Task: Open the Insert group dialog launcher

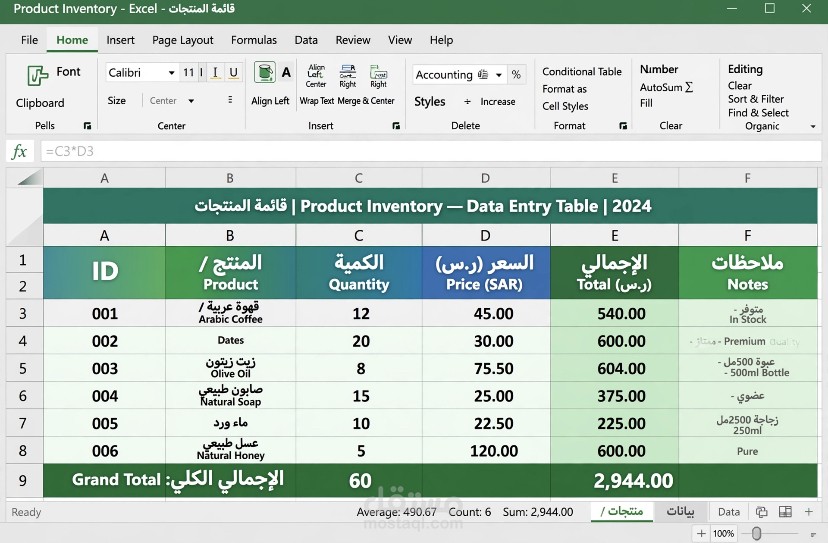Action: click(x=396, y=126)
